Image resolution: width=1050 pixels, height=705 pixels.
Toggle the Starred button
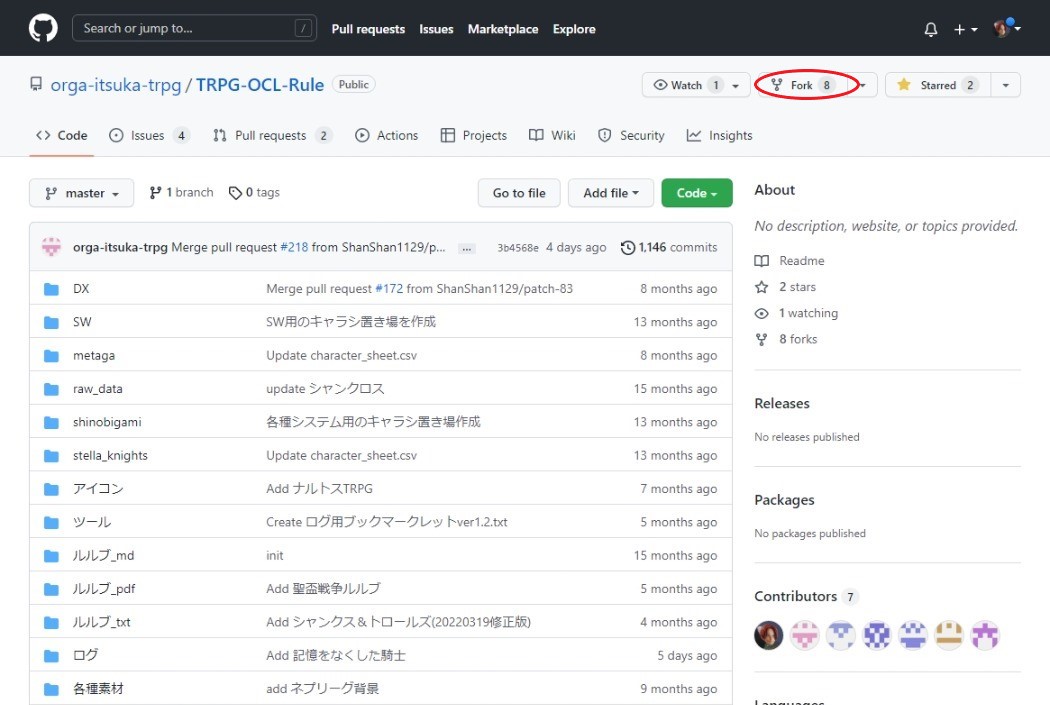(938, 85)
